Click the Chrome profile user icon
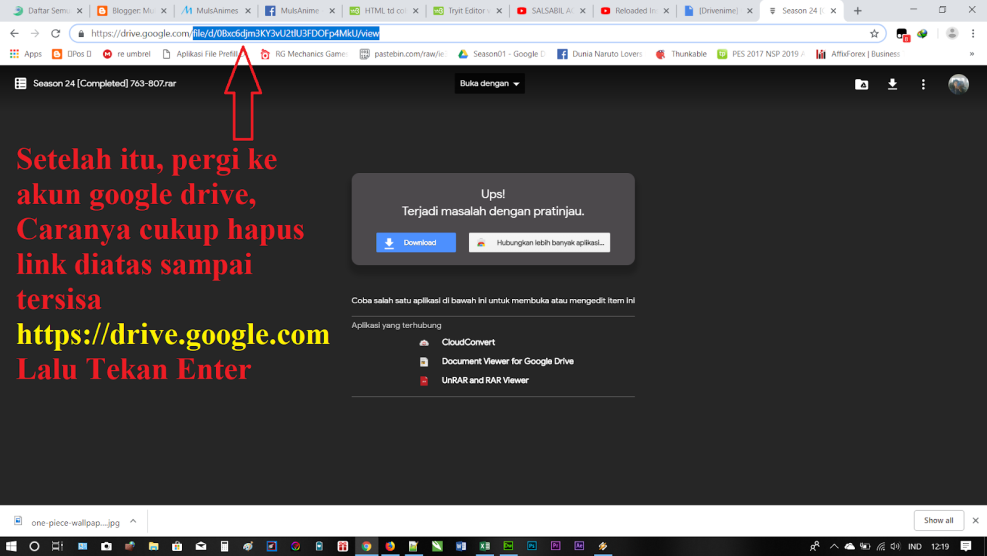This screenshot has width=987, height=556. (952, 34)
